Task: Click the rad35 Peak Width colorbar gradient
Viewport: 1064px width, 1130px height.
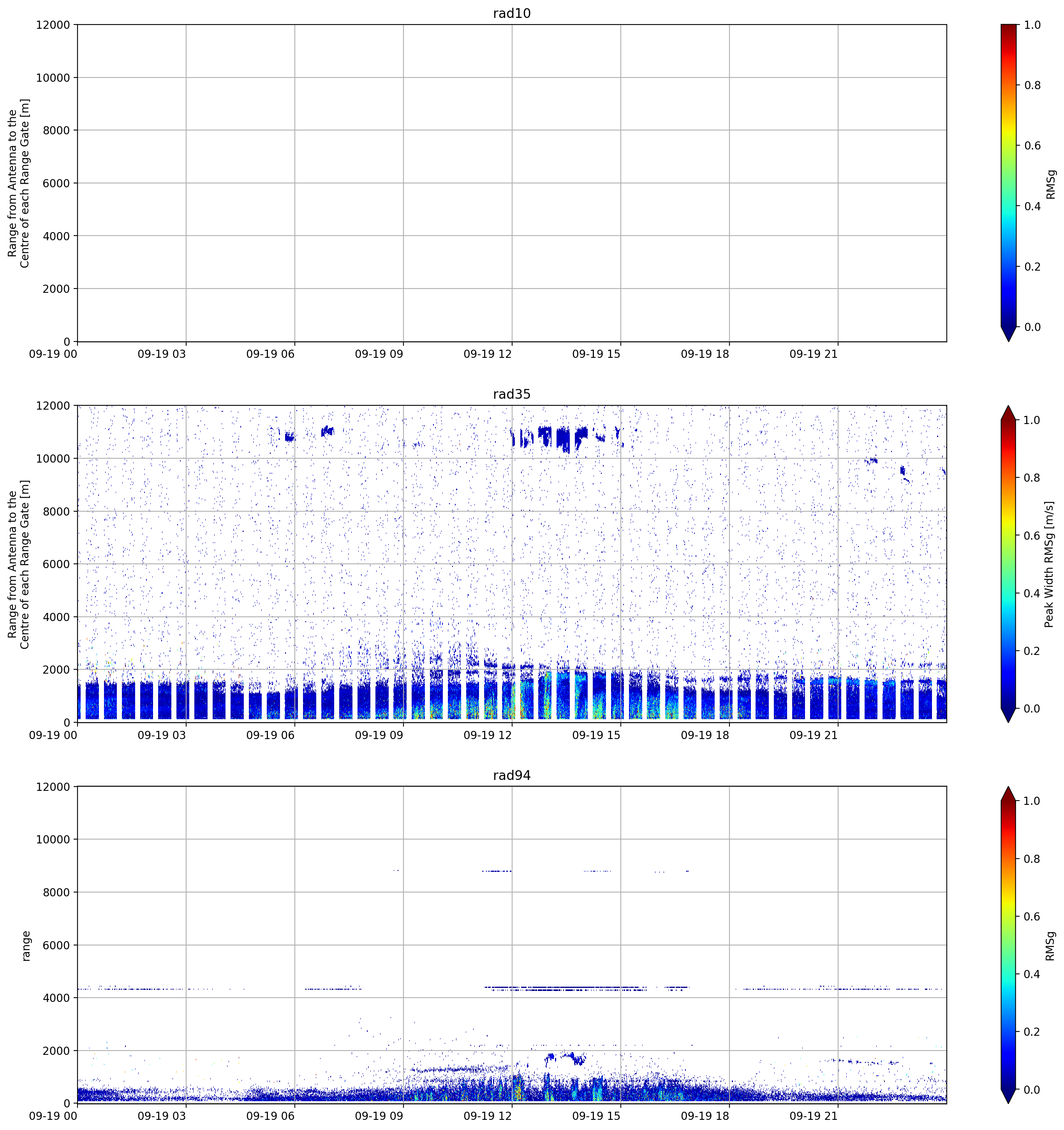Action: coord(1008,564)
